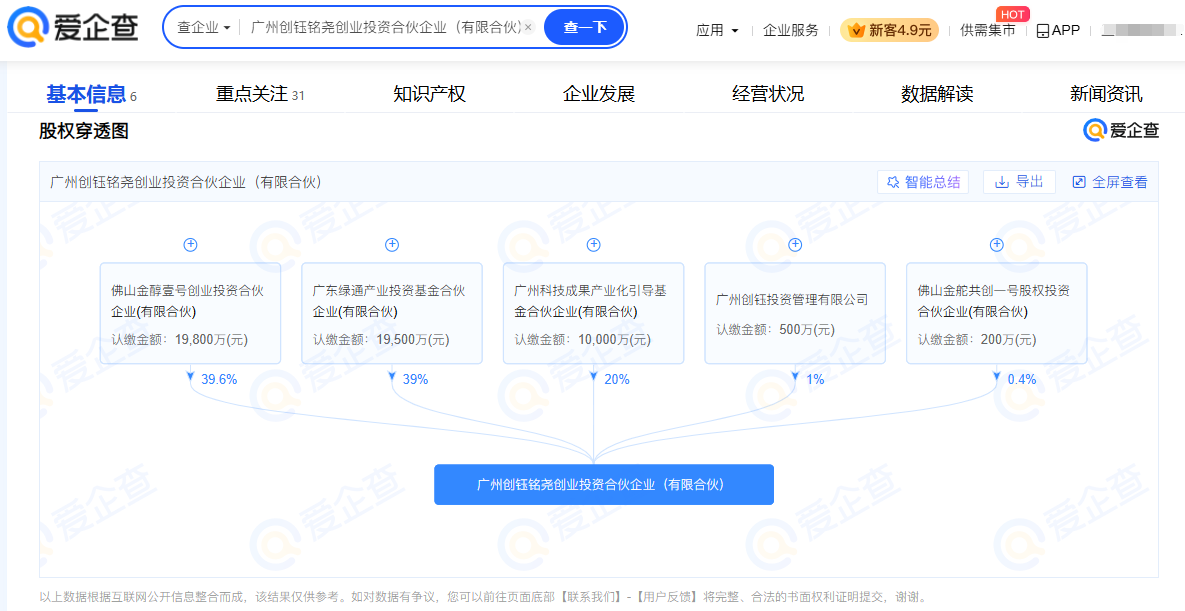Switch to the 知识产权 tab
This screenshot has height=611, width=1185.
coord(429,95)
